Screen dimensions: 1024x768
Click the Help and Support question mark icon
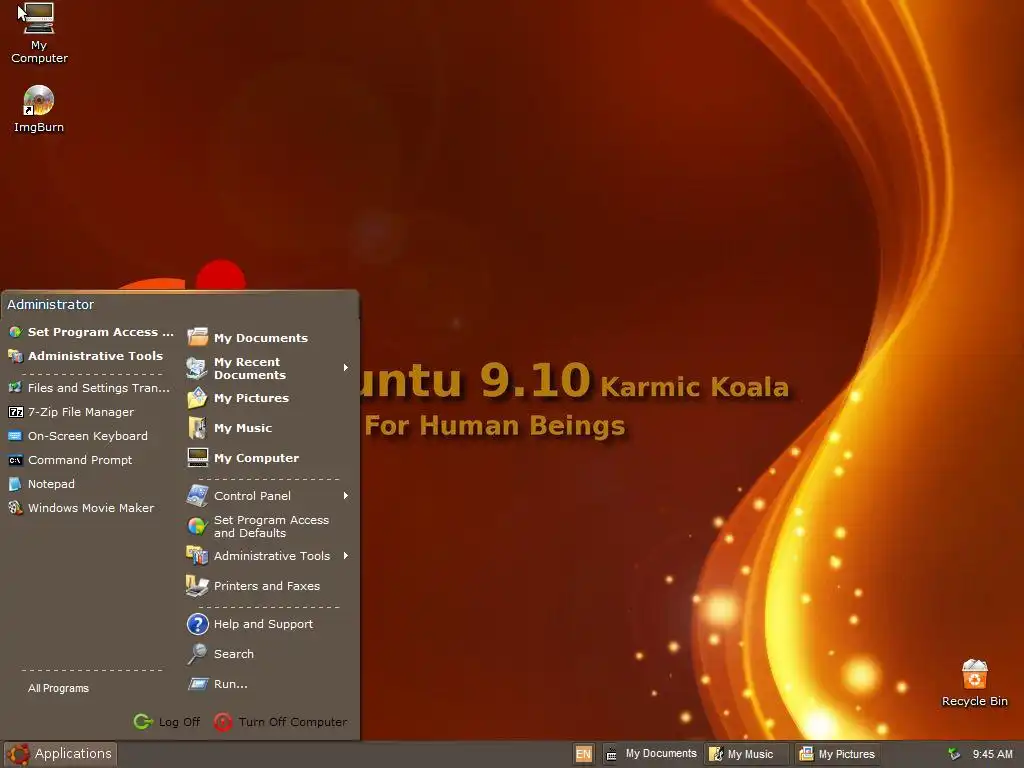tap(197, 624)
